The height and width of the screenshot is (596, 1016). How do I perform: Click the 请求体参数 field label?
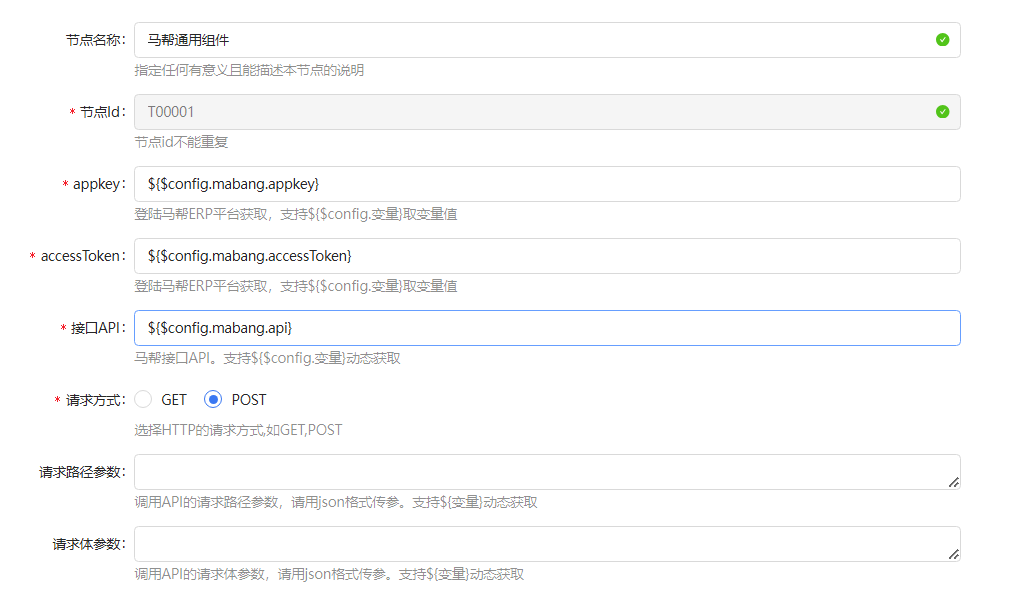(88, 544)
